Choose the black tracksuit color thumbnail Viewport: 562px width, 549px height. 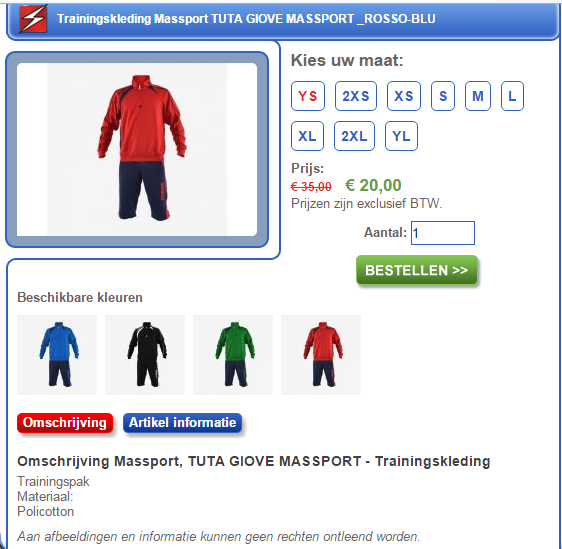(145, 355)
